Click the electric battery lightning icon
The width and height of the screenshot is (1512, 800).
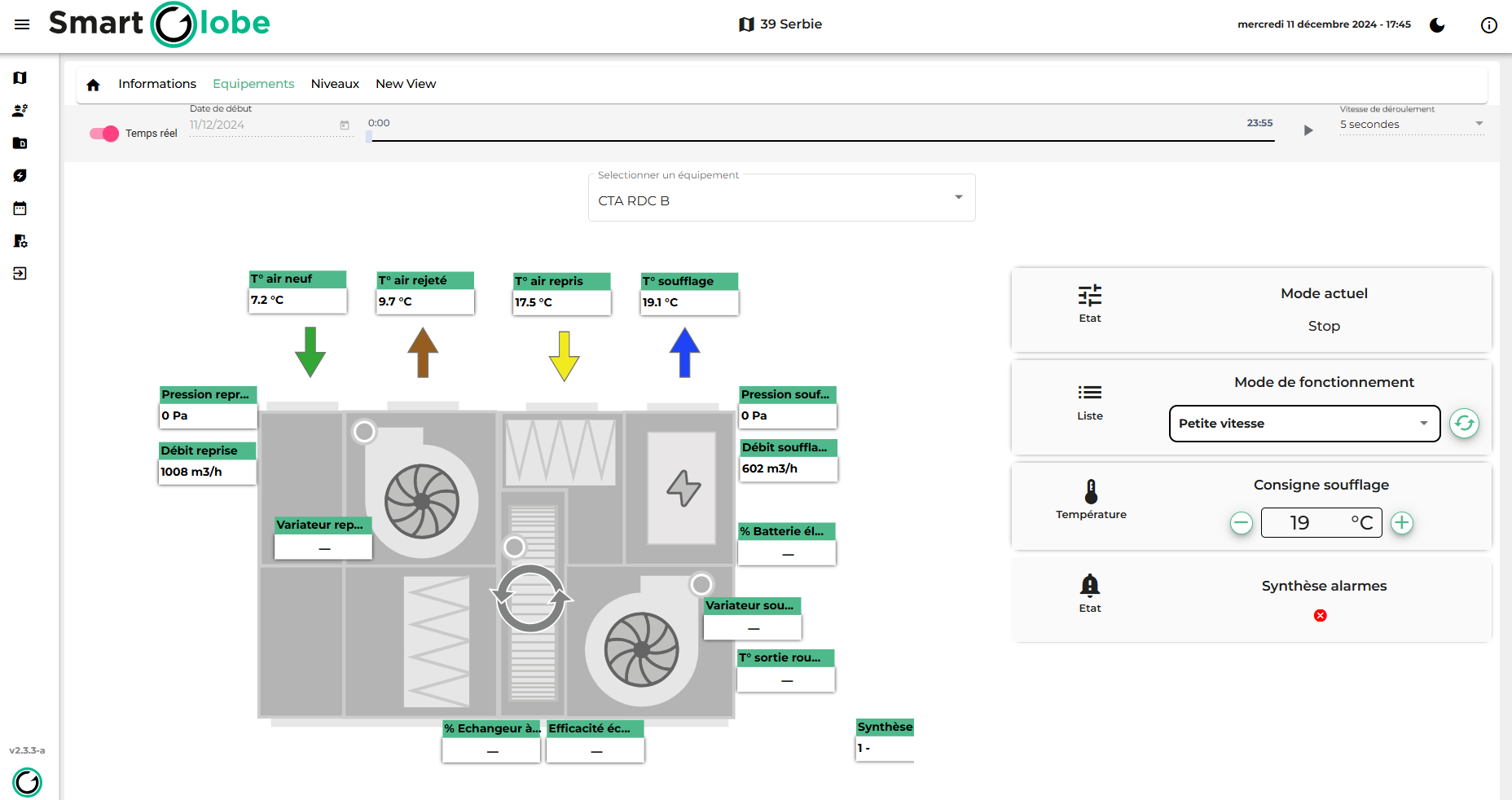[683, 488]
